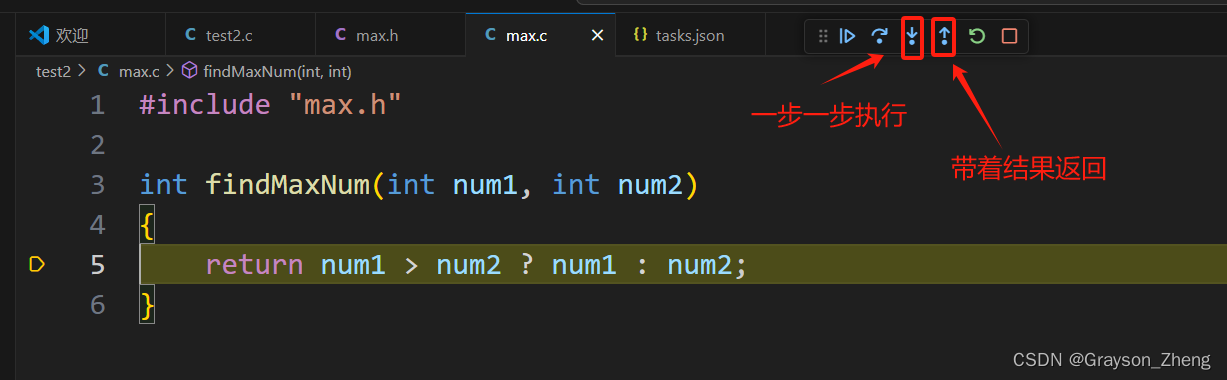Click the Continue debug button
The image size is (1227, 380).
click(x=847, y=36)
